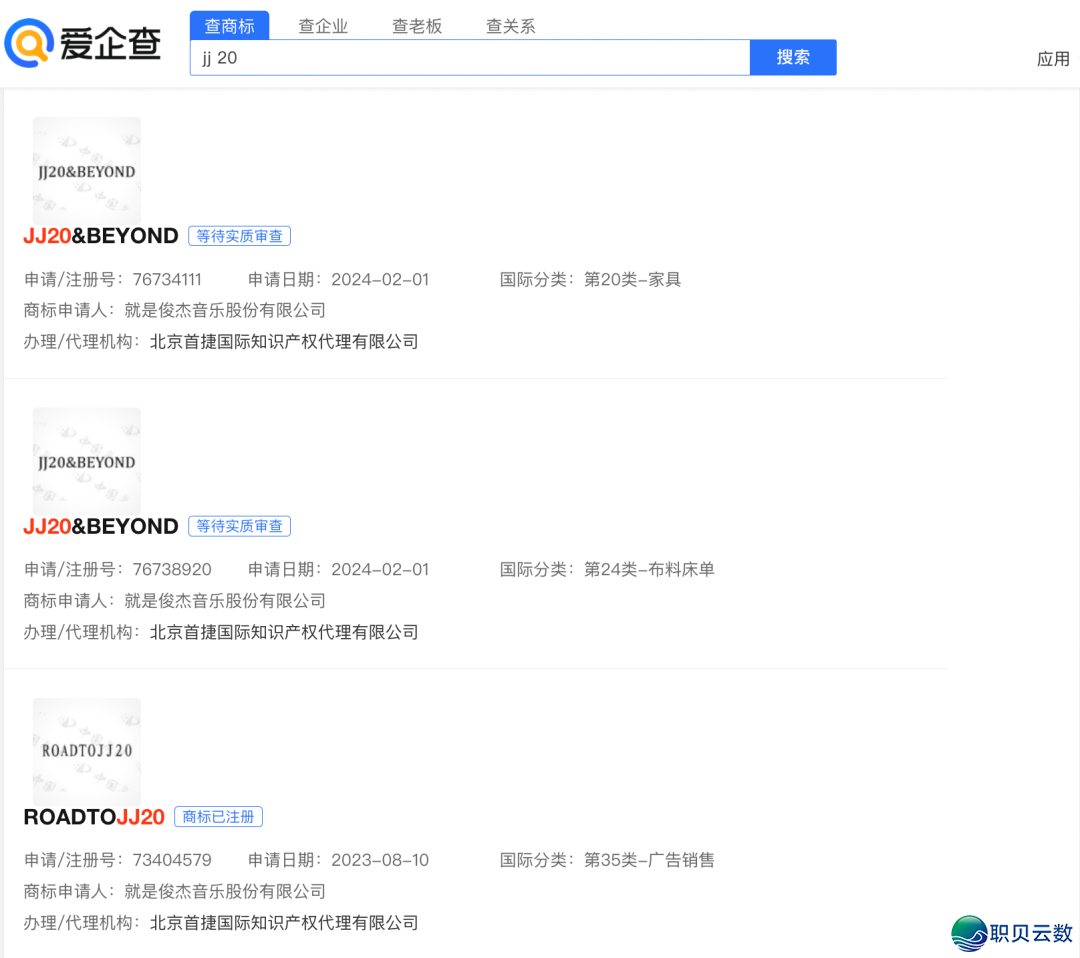Click the blue 搜索 button

(x=793, y=57)
